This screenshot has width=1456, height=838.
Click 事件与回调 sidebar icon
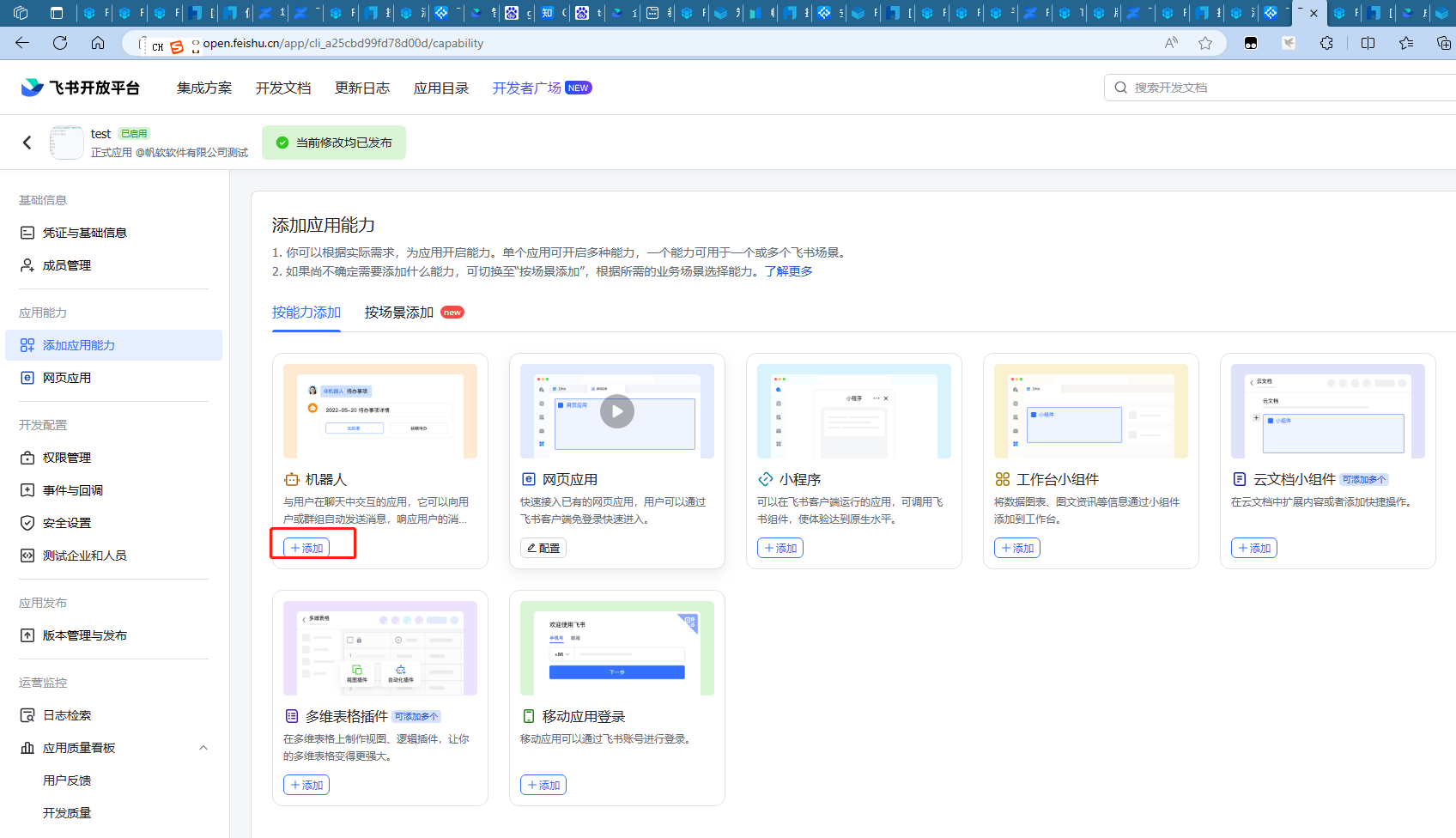click(x=27, y=490)
